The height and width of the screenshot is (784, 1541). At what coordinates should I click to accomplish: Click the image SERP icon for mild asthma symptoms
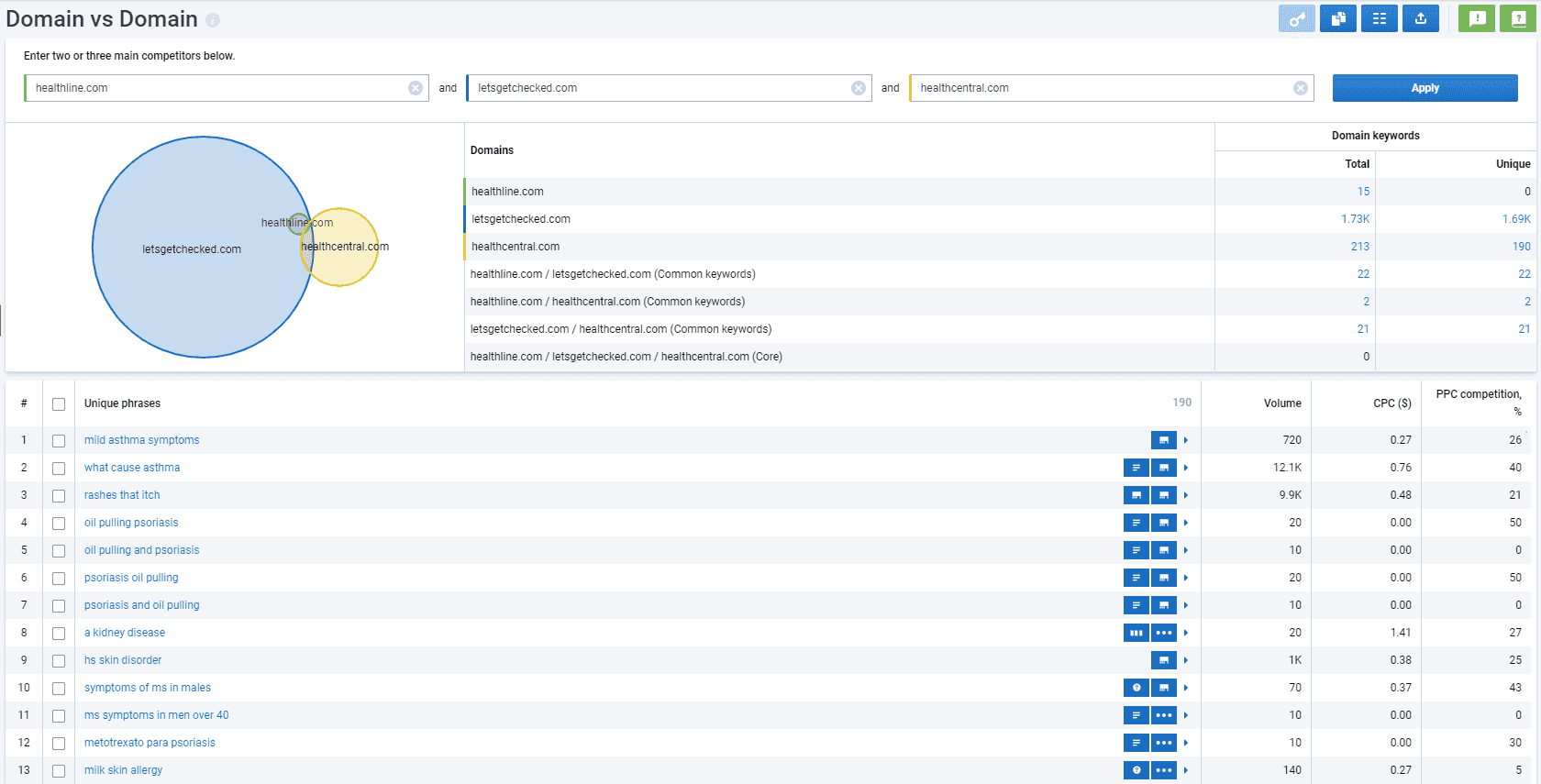(1164, 440)
